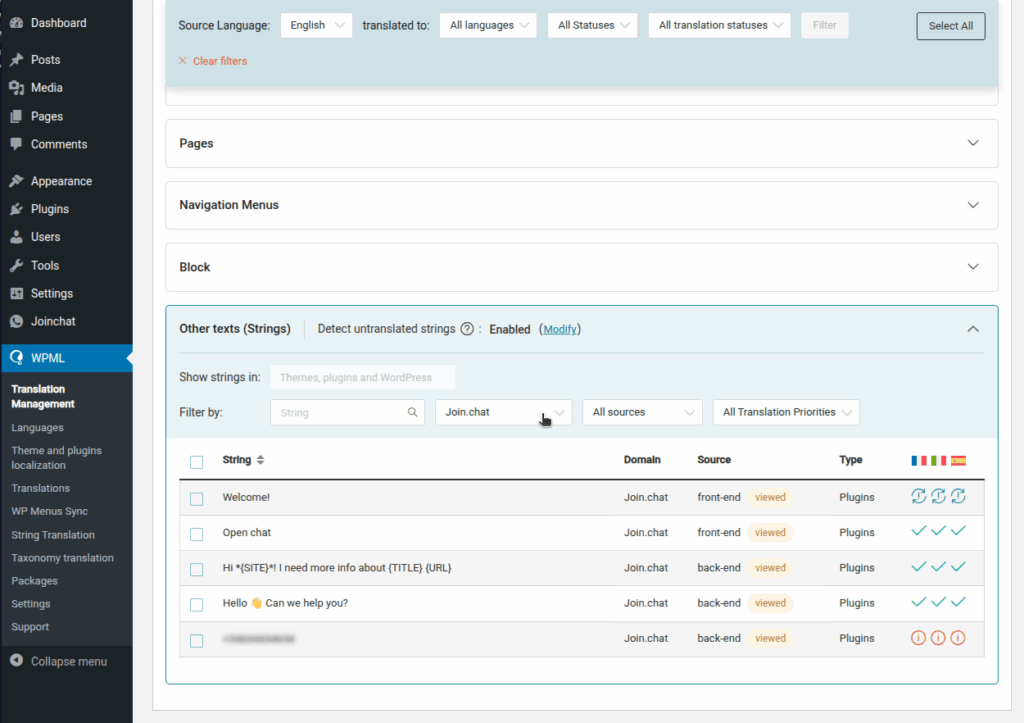Click the Modify link

click(560, 329)
